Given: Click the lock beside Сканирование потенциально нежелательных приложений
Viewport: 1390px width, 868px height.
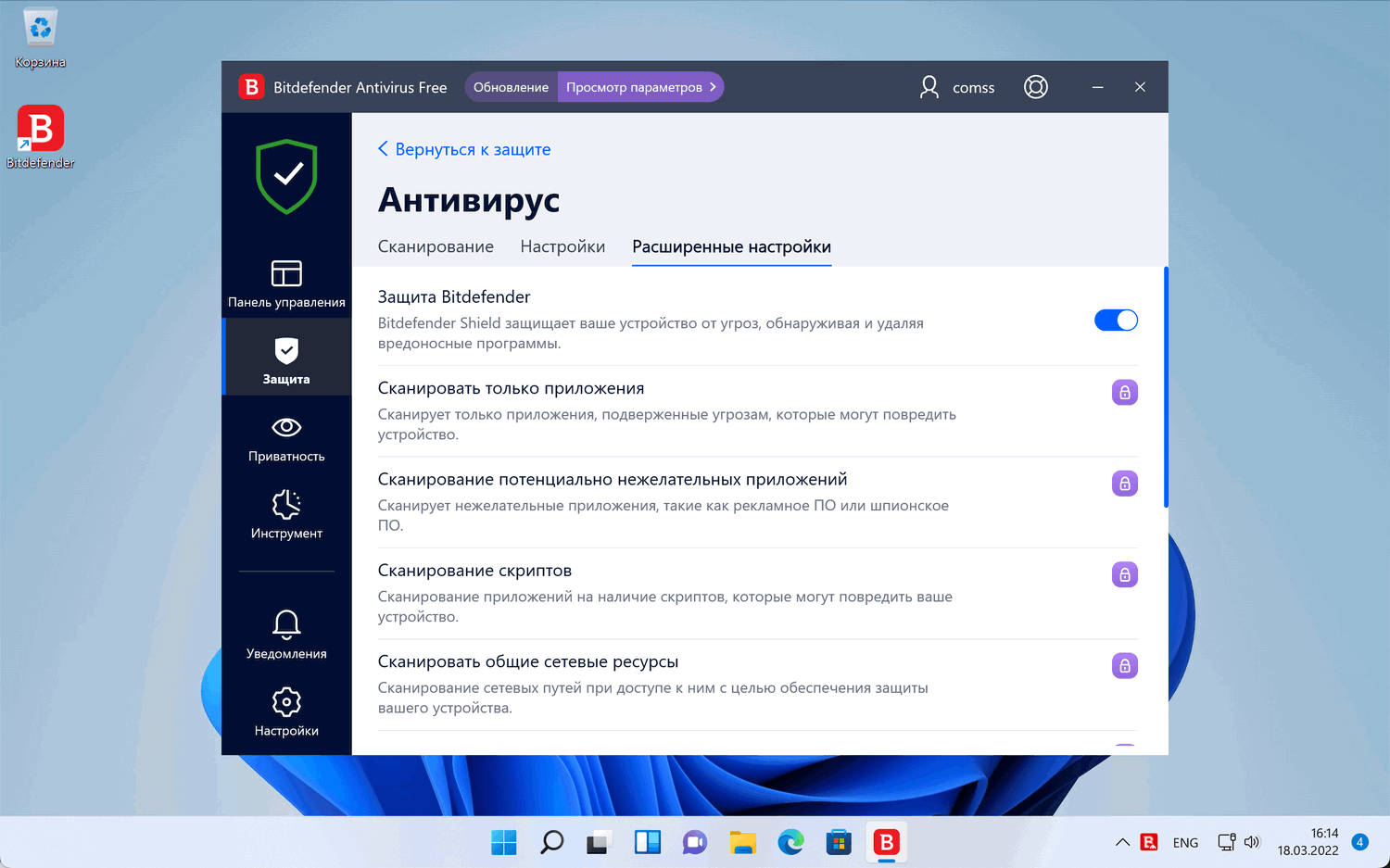Looking at the screenshot, I should pyautogui.click(x=1125, y=484).
